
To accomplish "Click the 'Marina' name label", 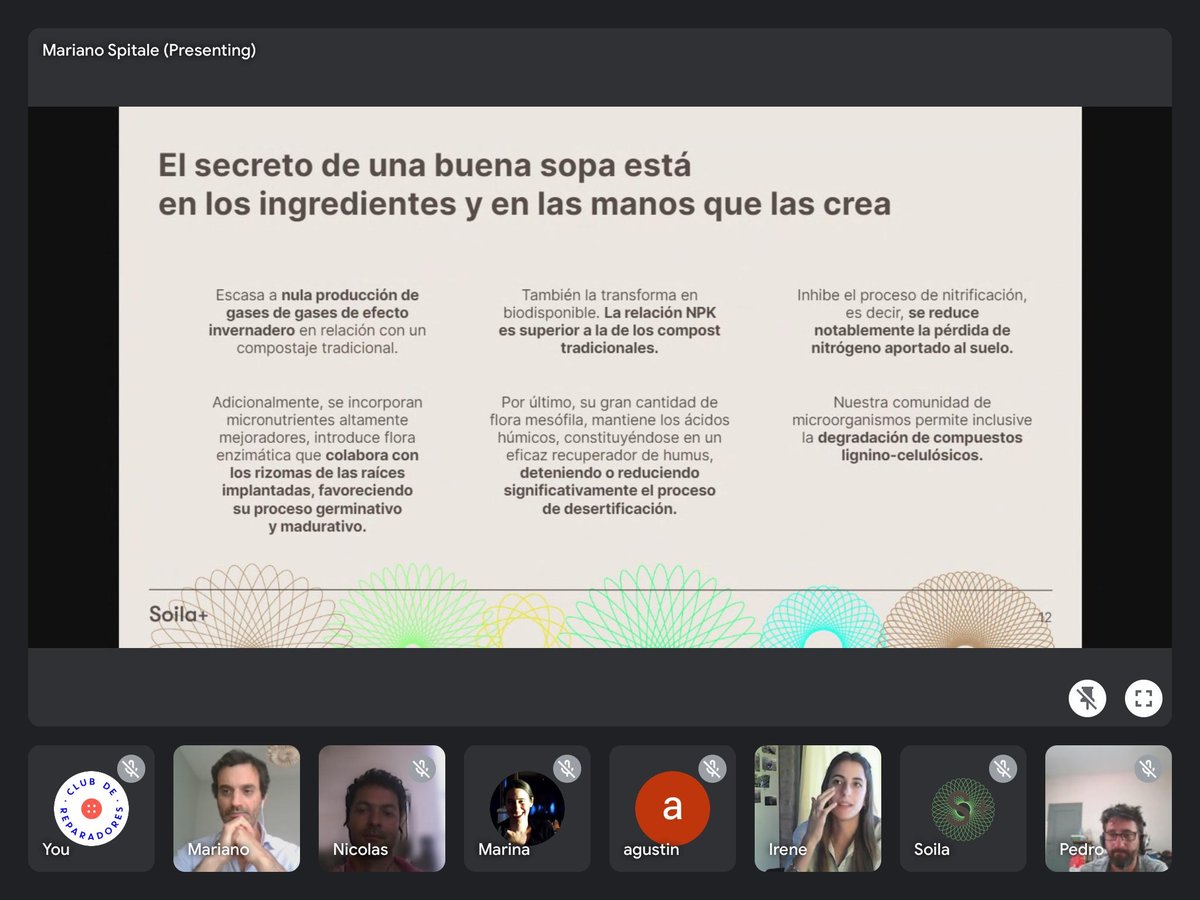I will tap(504, 849).
